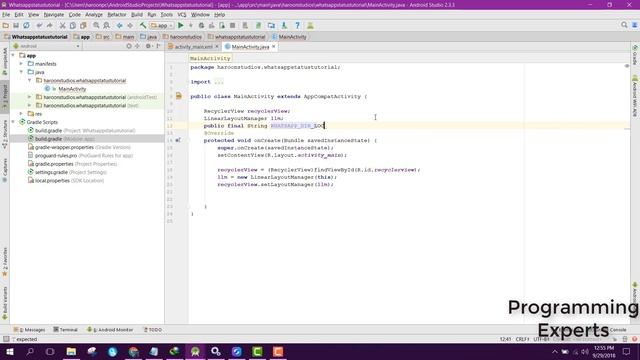Toggle the Favorites side panel
Viewport: 640px width, 360px height.
click(x=5, y=262)
